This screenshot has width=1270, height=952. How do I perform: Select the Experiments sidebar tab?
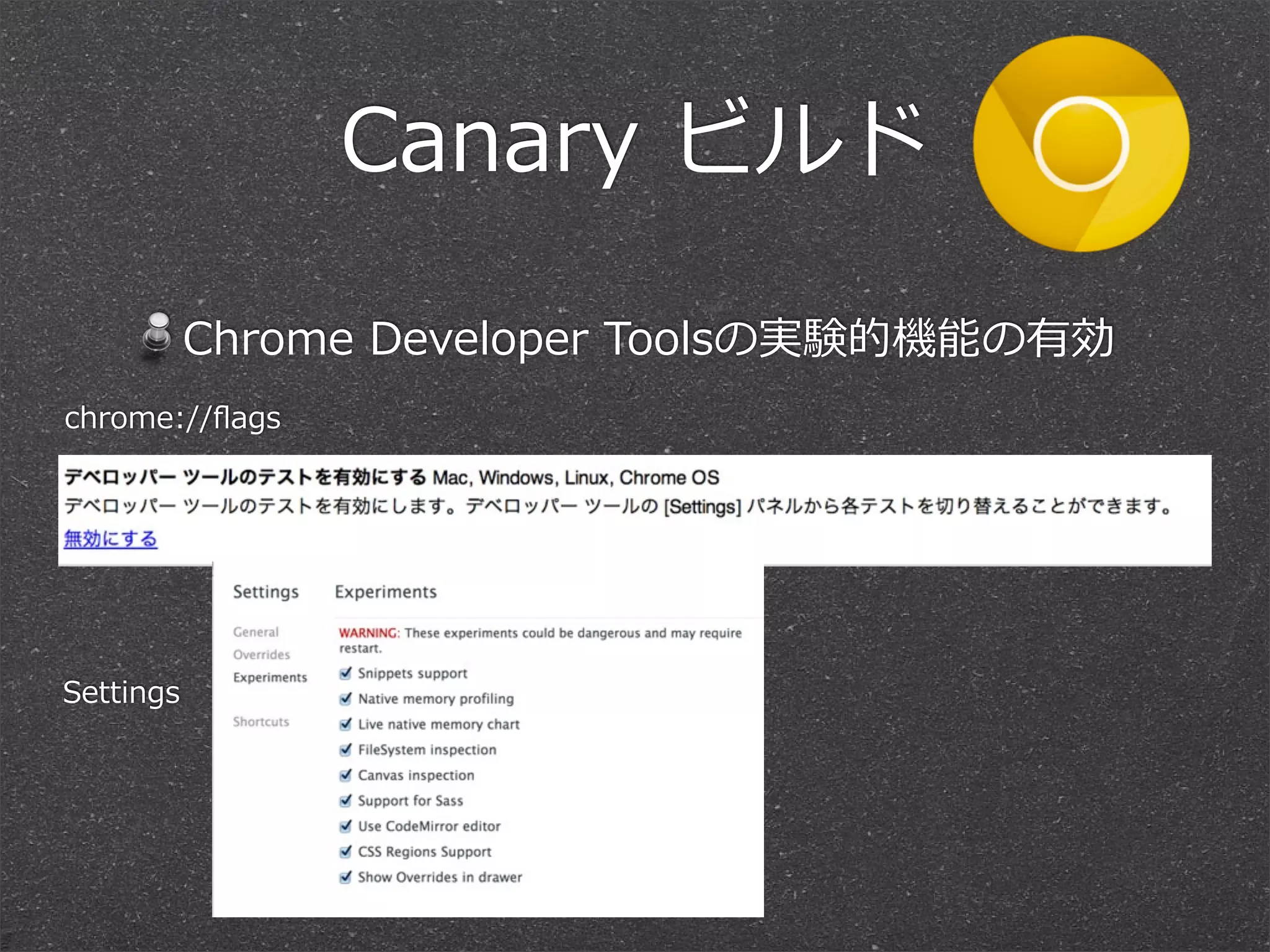(270, 677)
